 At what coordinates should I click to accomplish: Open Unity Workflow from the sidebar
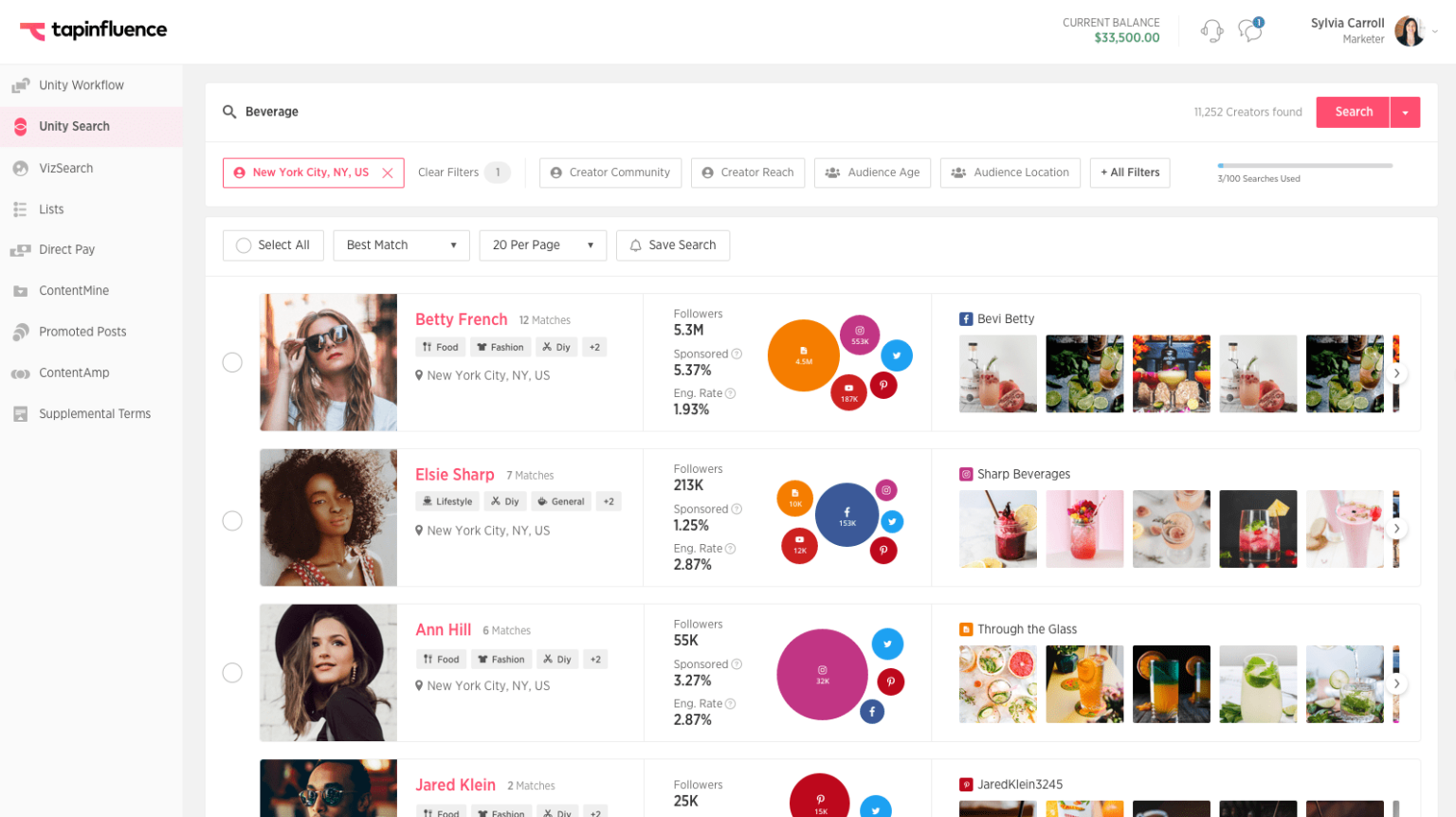tap(82, 84)
